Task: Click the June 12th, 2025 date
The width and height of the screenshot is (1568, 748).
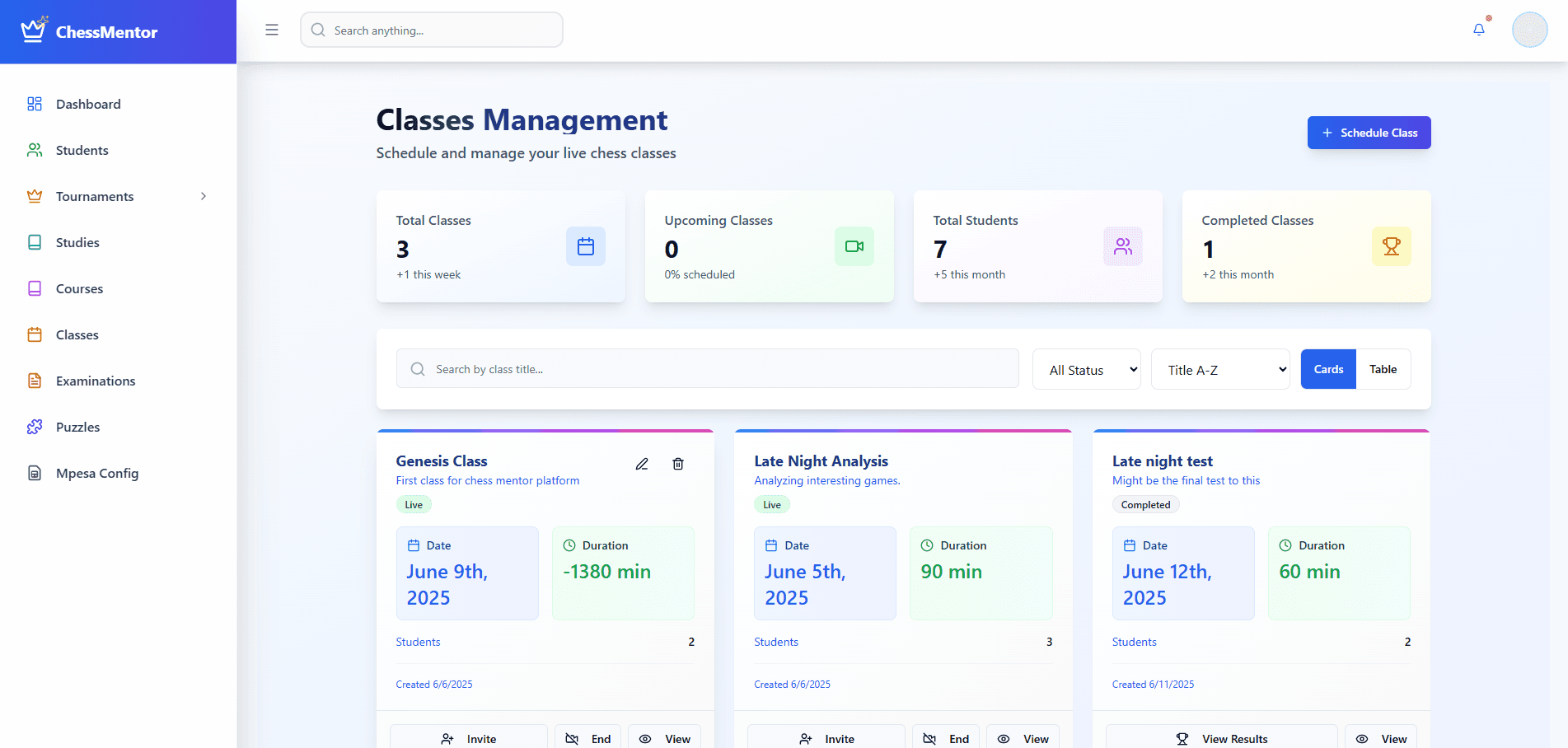Action: (x=1167, y=585)
